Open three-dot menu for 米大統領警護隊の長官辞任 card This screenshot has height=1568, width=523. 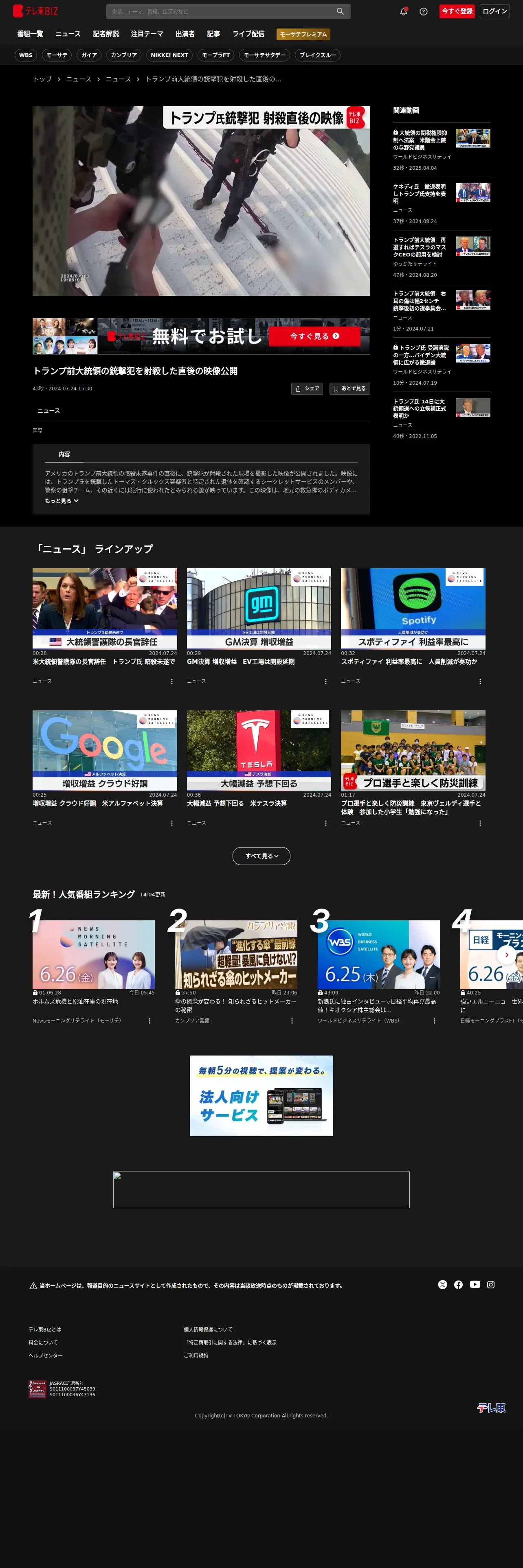coord(172,681)
